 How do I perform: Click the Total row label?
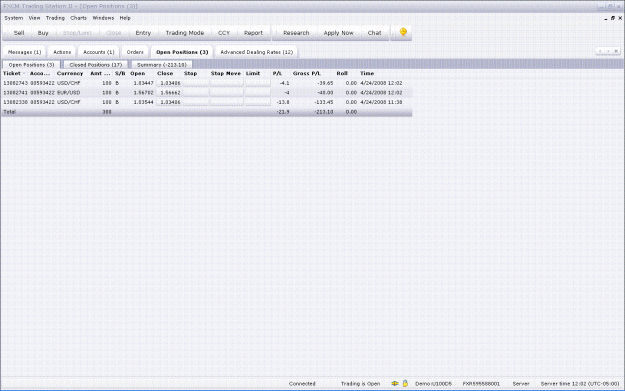(x=10, y=112)
